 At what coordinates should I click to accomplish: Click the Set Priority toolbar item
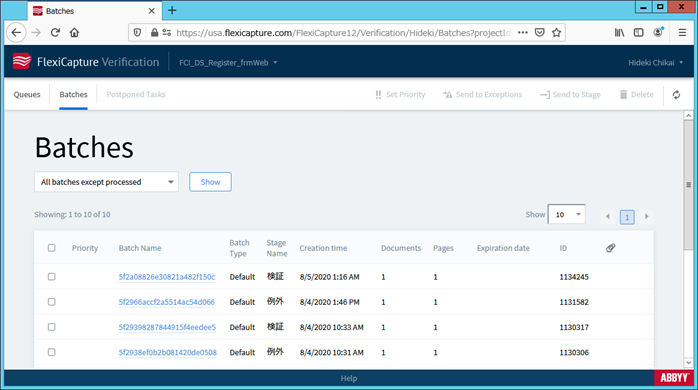(400, 94)
